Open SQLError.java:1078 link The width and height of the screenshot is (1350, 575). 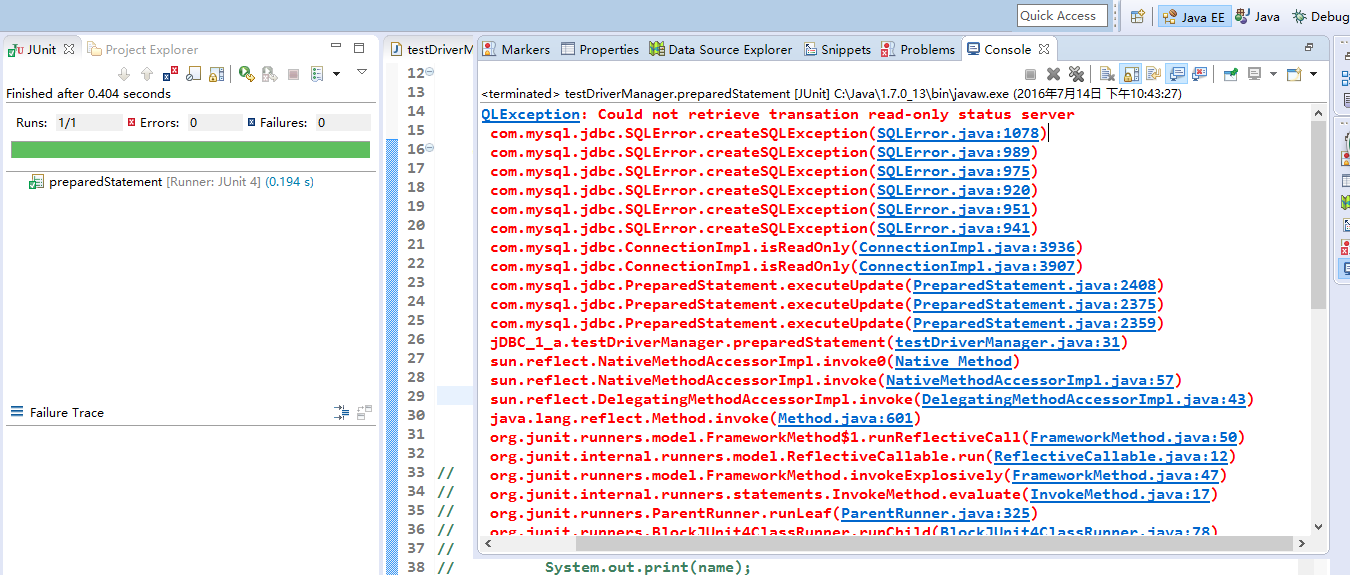click(x=960, y=133)
